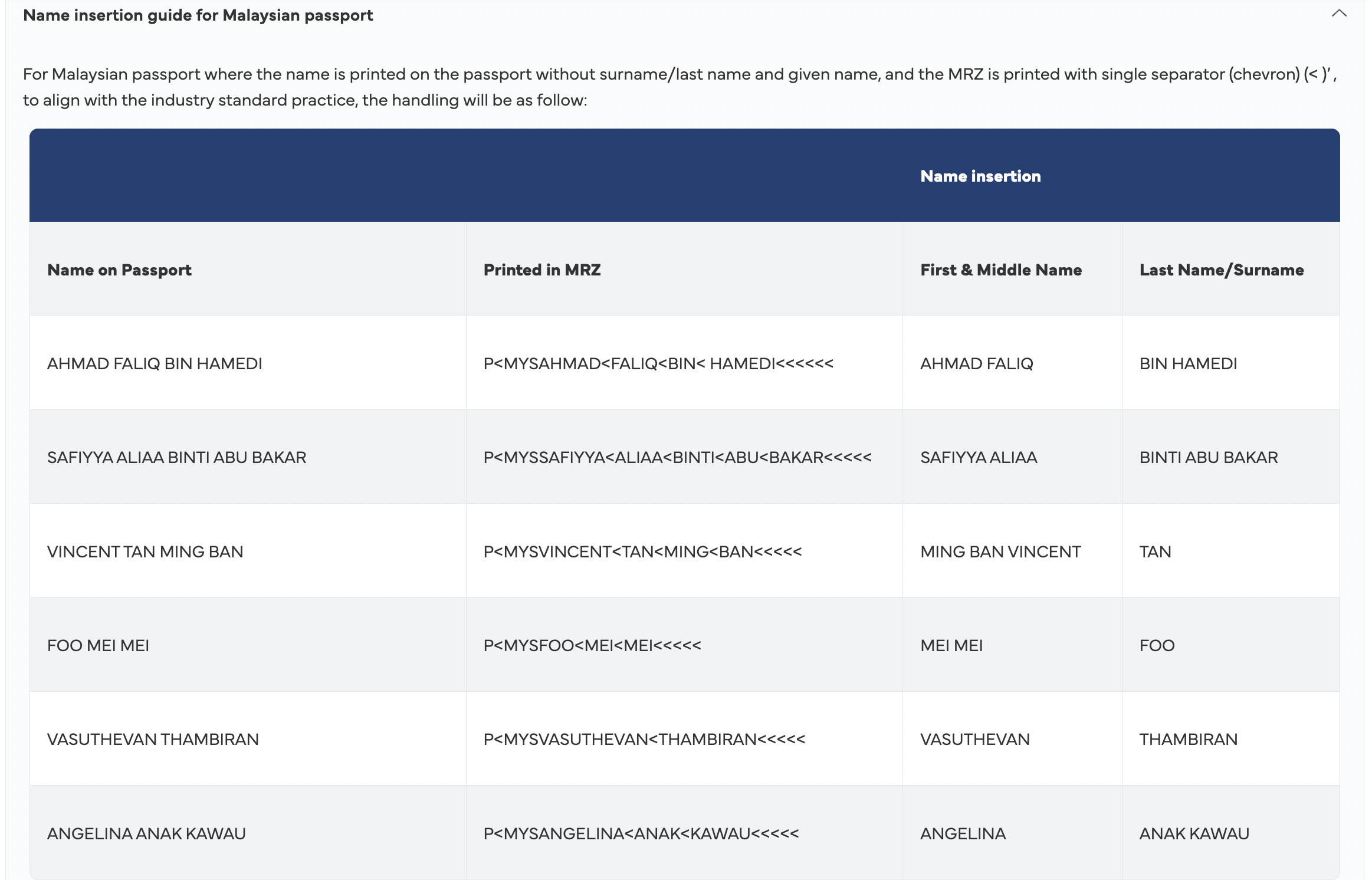Click the BIN HAMEDI surname cell
This screenshot has height=880, width=1372.
coord(1188,363)
